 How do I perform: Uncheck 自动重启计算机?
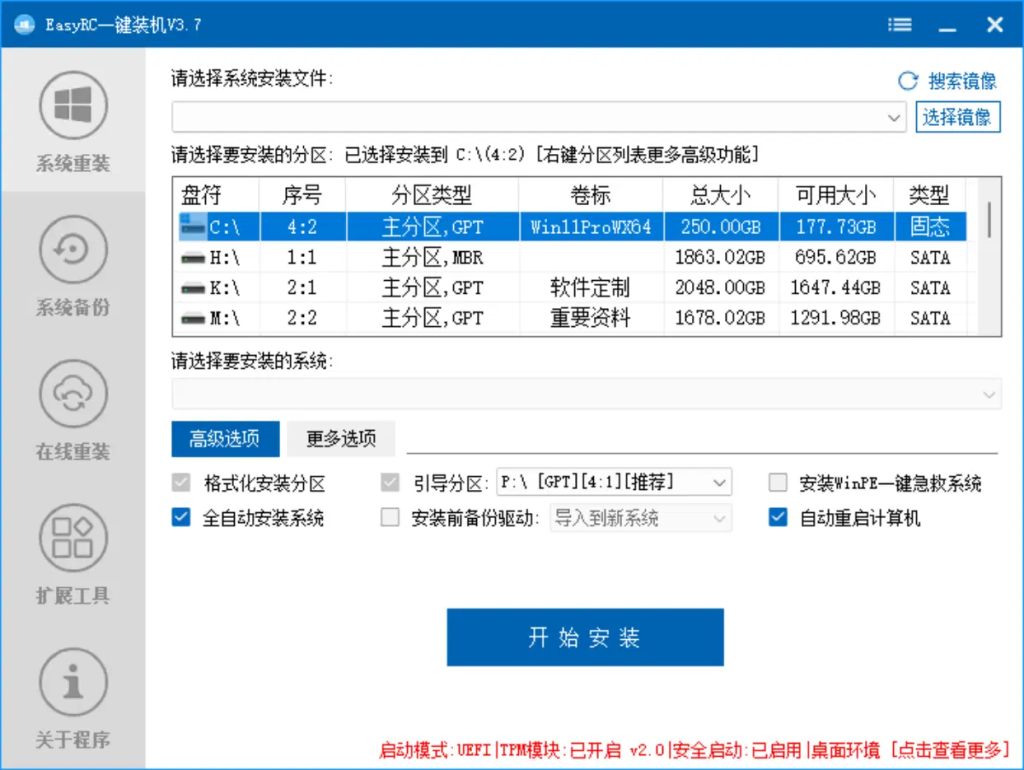point(777,517)
